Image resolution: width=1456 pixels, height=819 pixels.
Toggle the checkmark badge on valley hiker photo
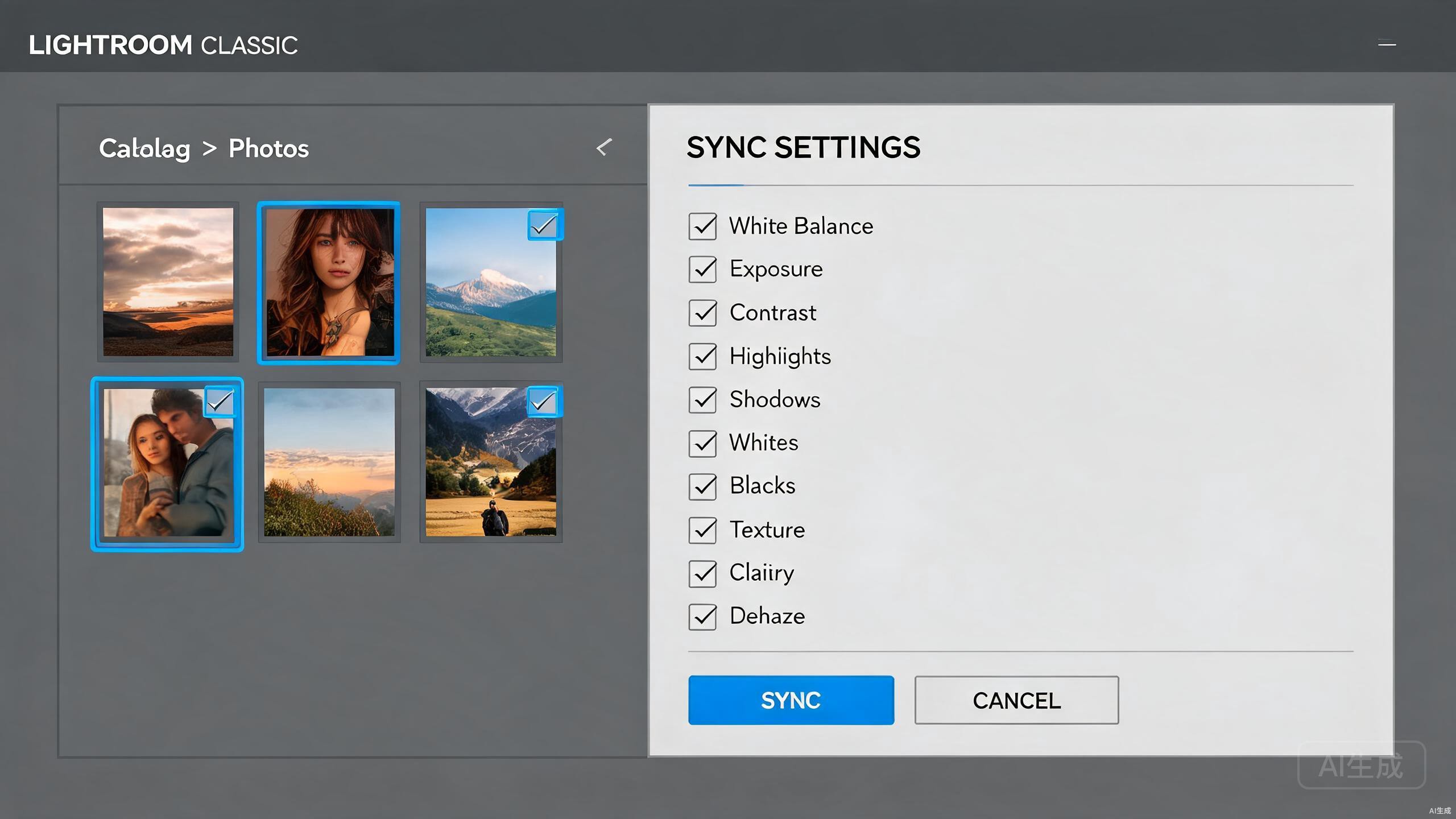[544, 402]
